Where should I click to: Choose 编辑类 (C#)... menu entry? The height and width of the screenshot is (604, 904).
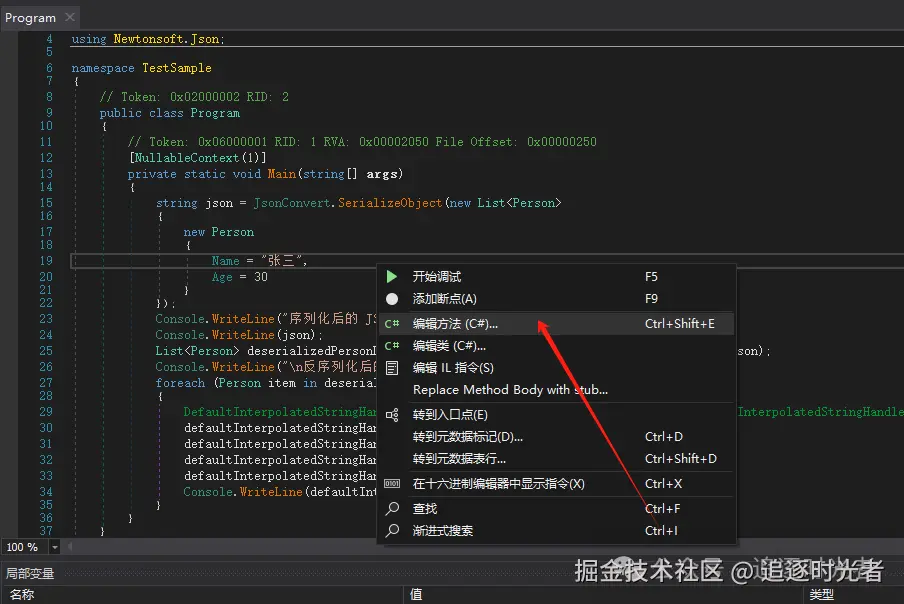tap(556, 346)
